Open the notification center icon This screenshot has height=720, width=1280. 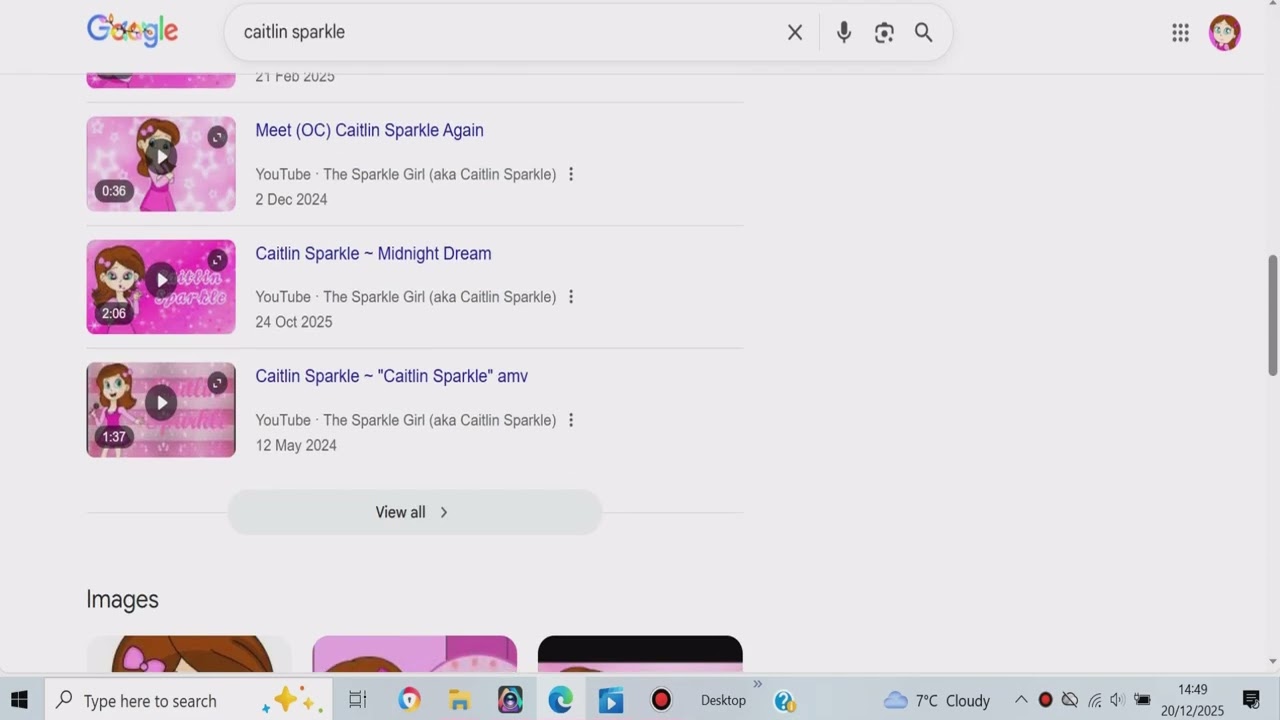click(x=1251, y=700)
